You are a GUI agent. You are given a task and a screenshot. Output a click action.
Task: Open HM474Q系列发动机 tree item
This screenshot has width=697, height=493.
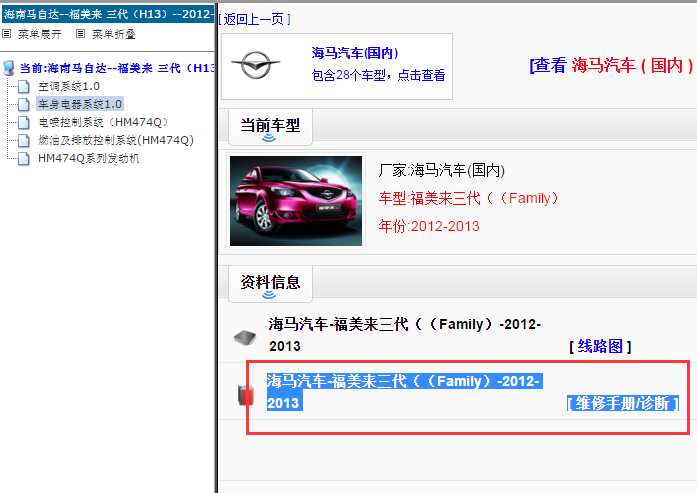[88, 158]
